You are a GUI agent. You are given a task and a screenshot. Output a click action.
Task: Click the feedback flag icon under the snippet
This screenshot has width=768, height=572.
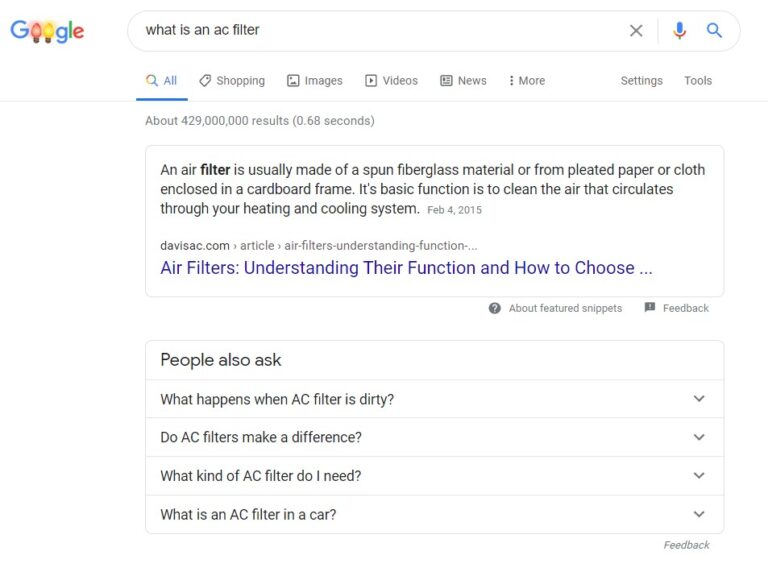click(650, 308)
